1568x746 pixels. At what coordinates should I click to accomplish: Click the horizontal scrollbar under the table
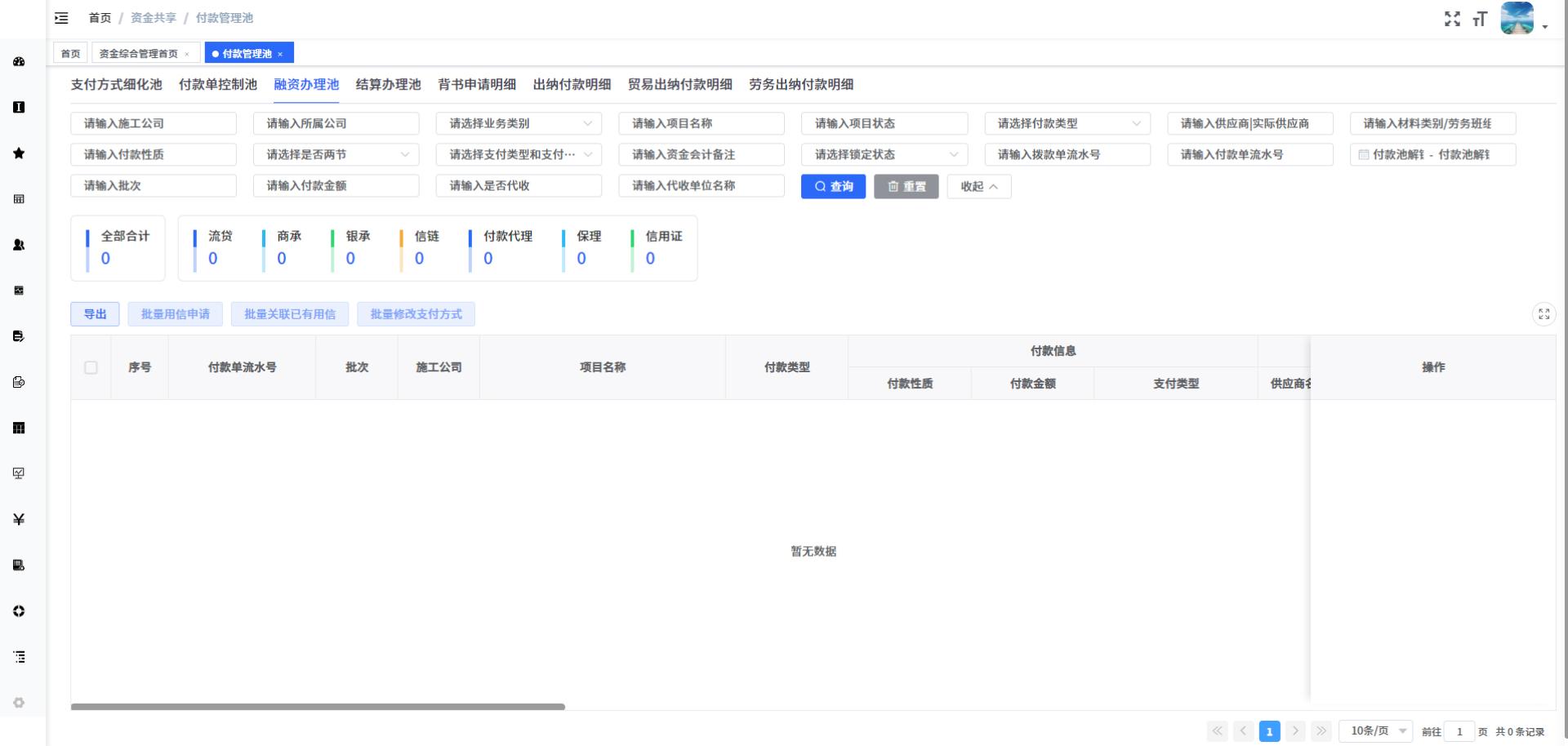click(x=318, y=707)
